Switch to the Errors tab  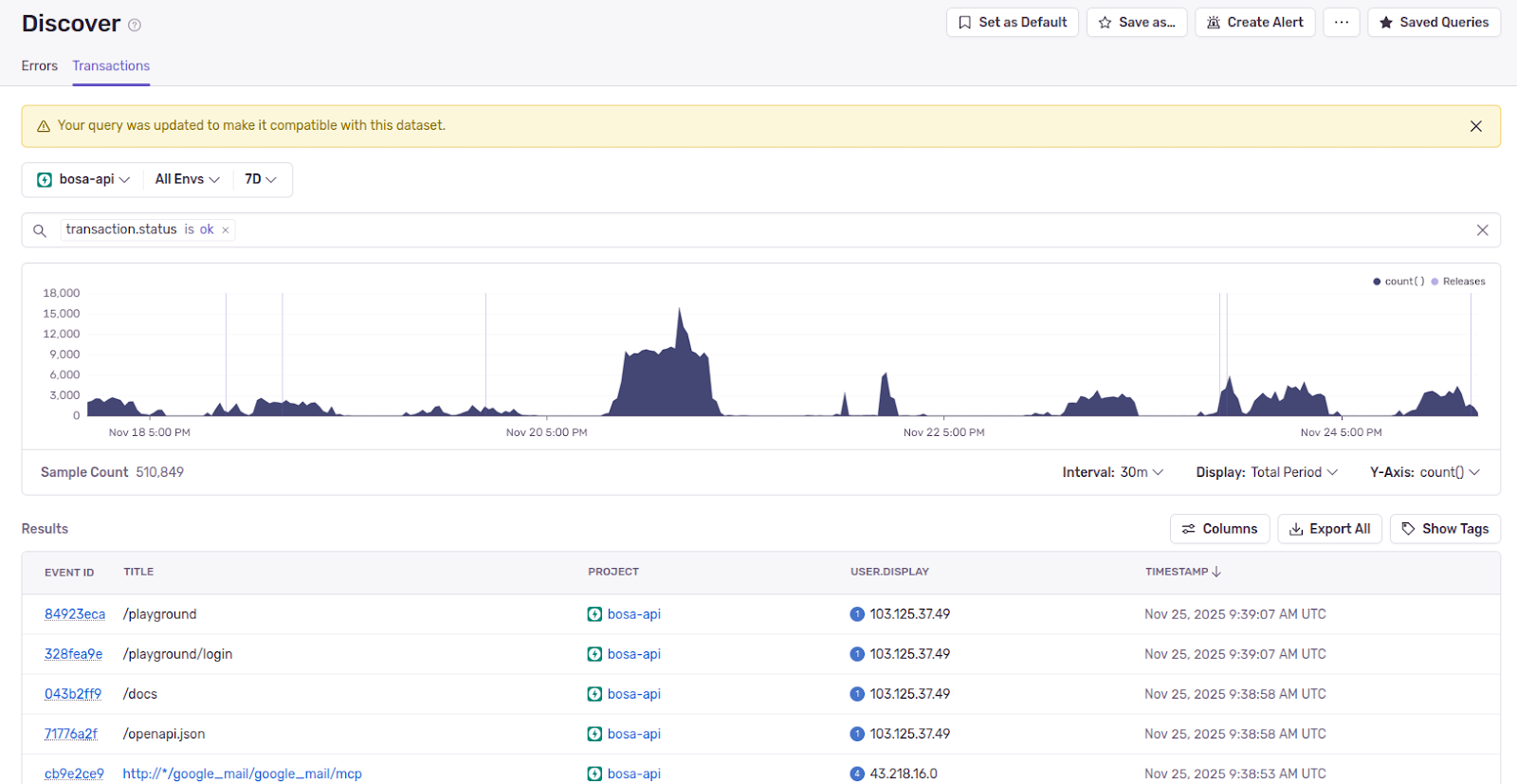(40, 65)
